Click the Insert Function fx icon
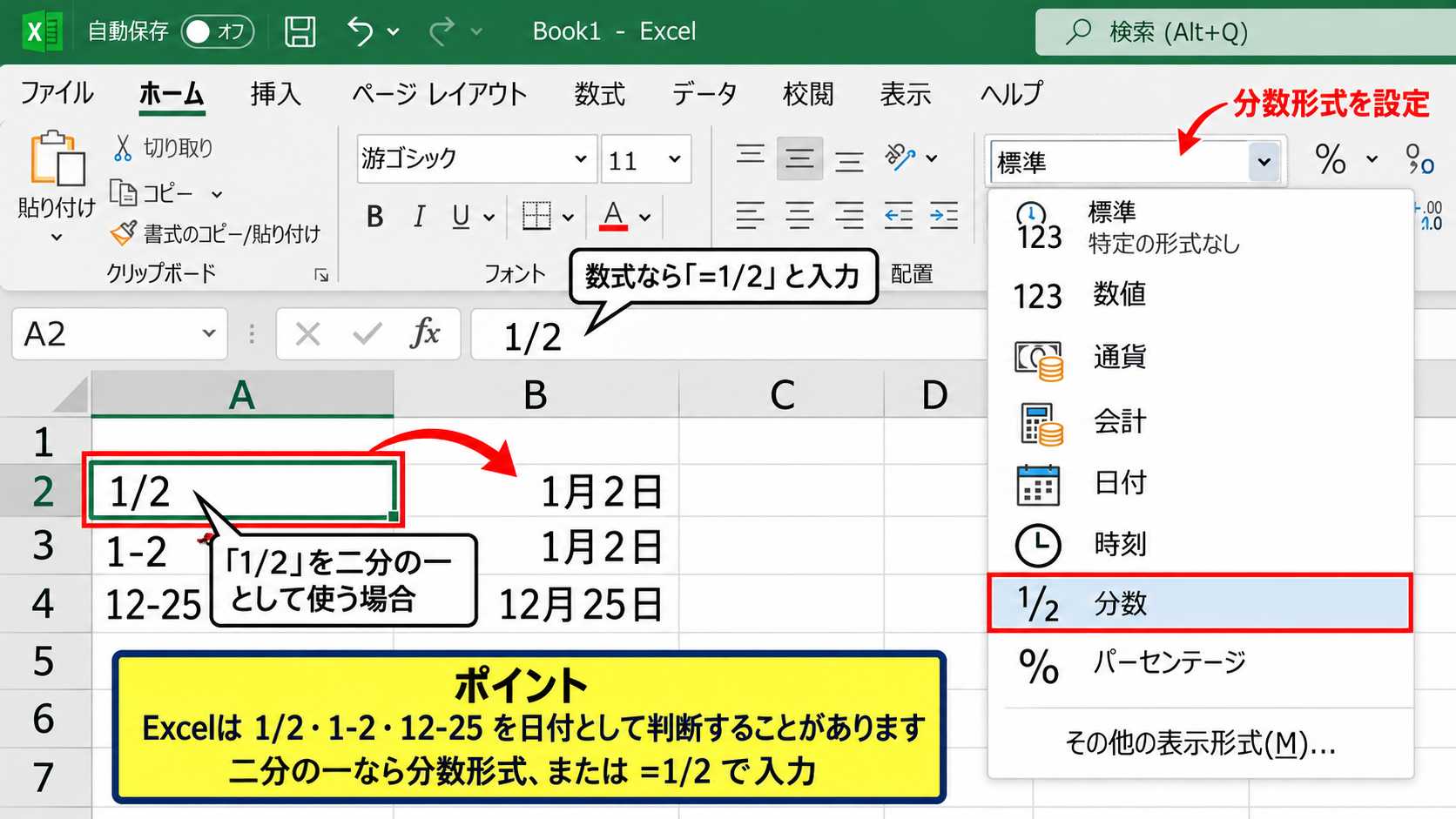The height and width of the screenshot is (819, 1456). (x=424, y=333)
